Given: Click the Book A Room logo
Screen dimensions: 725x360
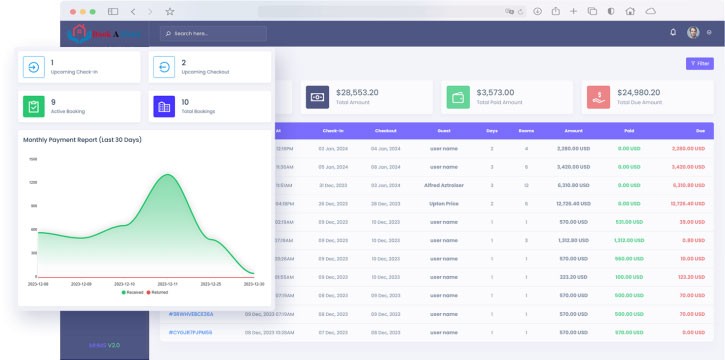Looking at the screenshot, I should (x=104, y=34).
